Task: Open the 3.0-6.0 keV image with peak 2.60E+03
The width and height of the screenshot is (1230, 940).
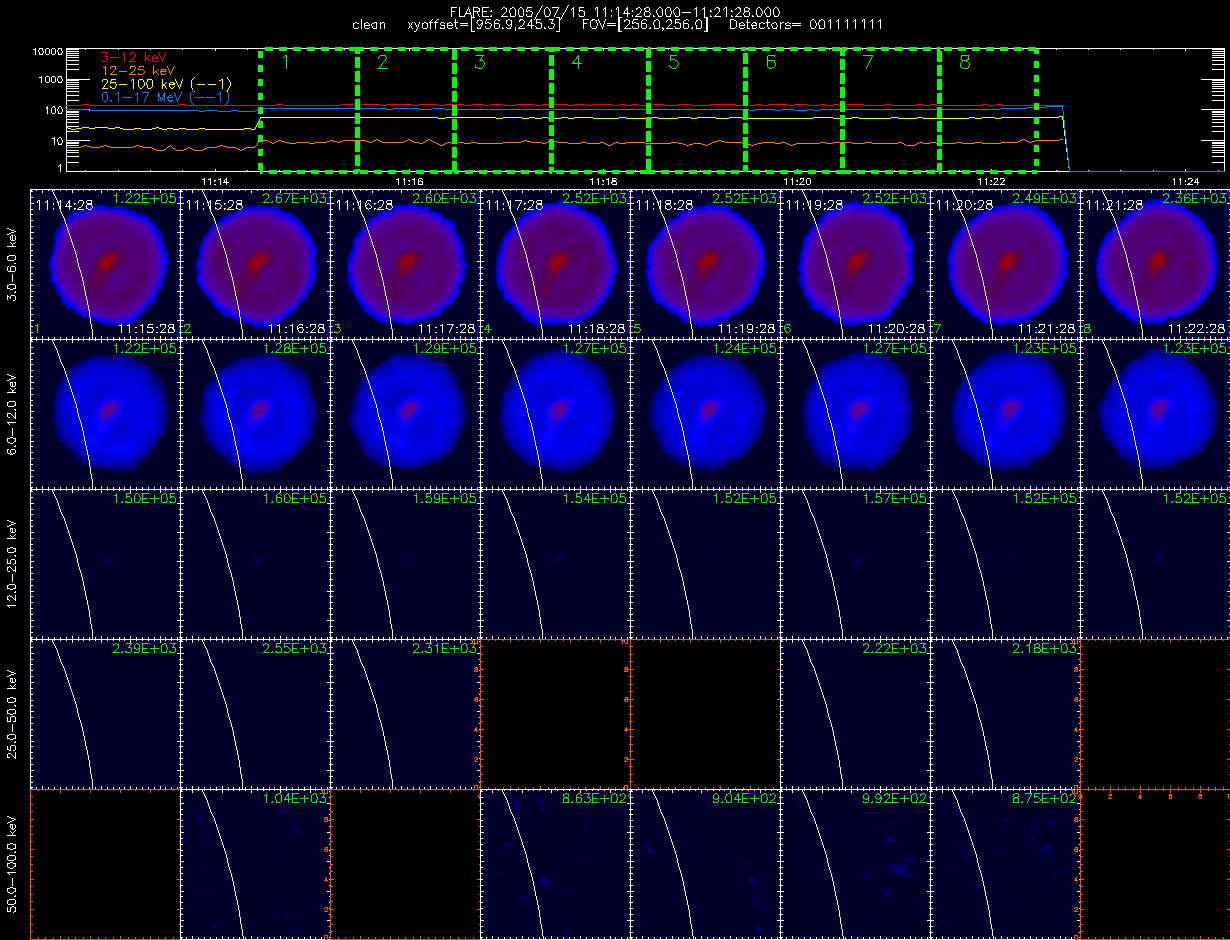Action: tap(405, 263)
